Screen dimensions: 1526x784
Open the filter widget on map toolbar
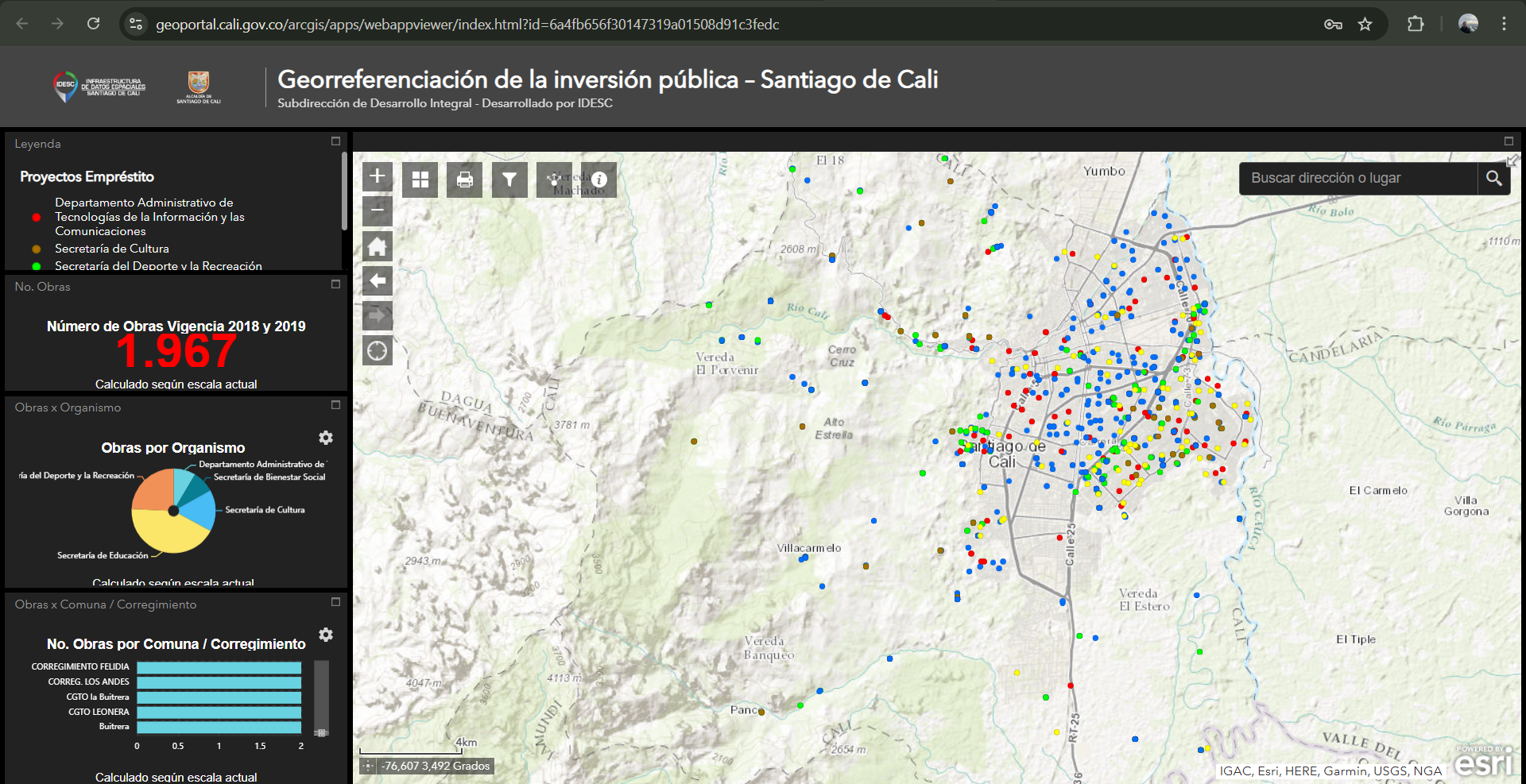[509, 180]
